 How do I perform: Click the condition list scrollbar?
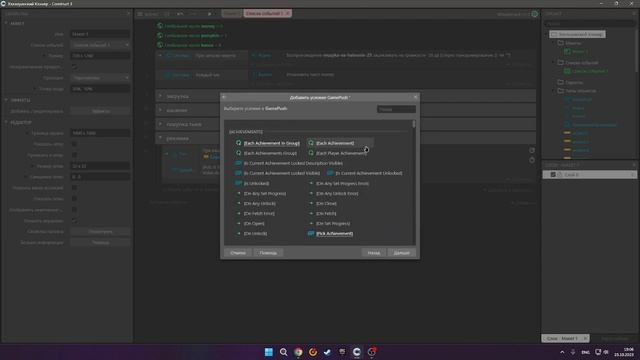(414, 124)
